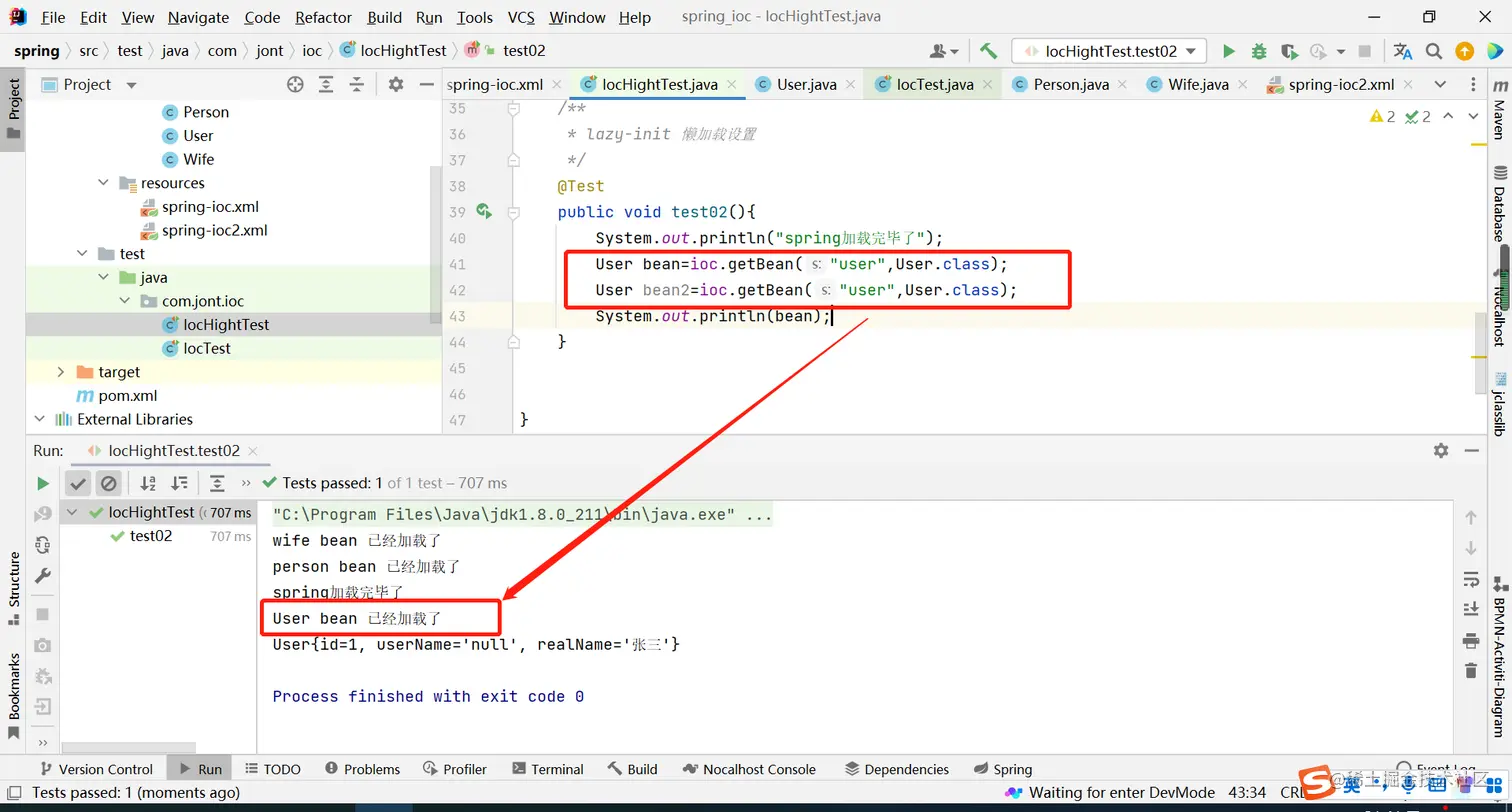Start debugging with the bug icon

click(1259, 51)
